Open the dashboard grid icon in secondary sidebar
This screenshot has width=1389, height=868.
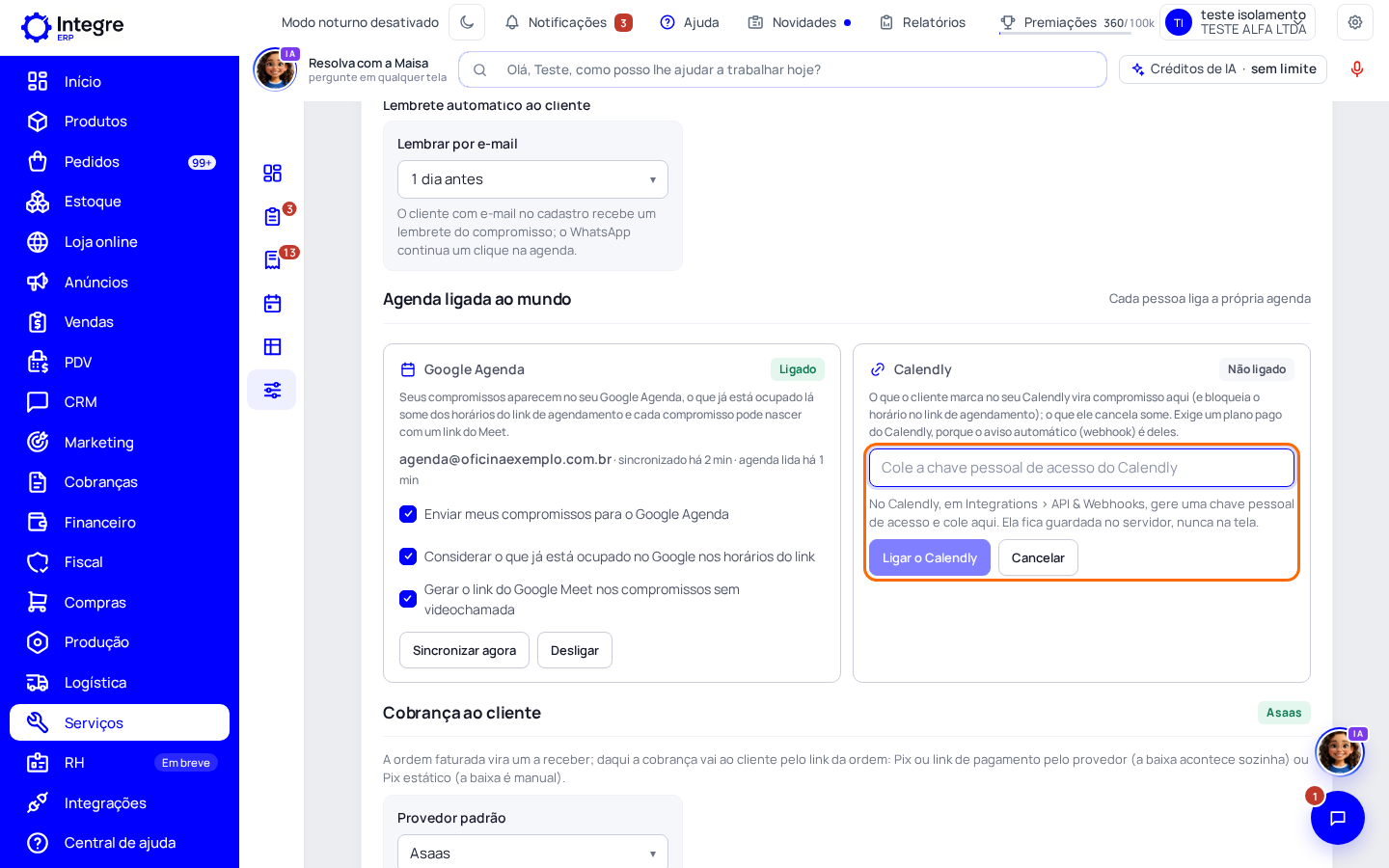(272, 173)
